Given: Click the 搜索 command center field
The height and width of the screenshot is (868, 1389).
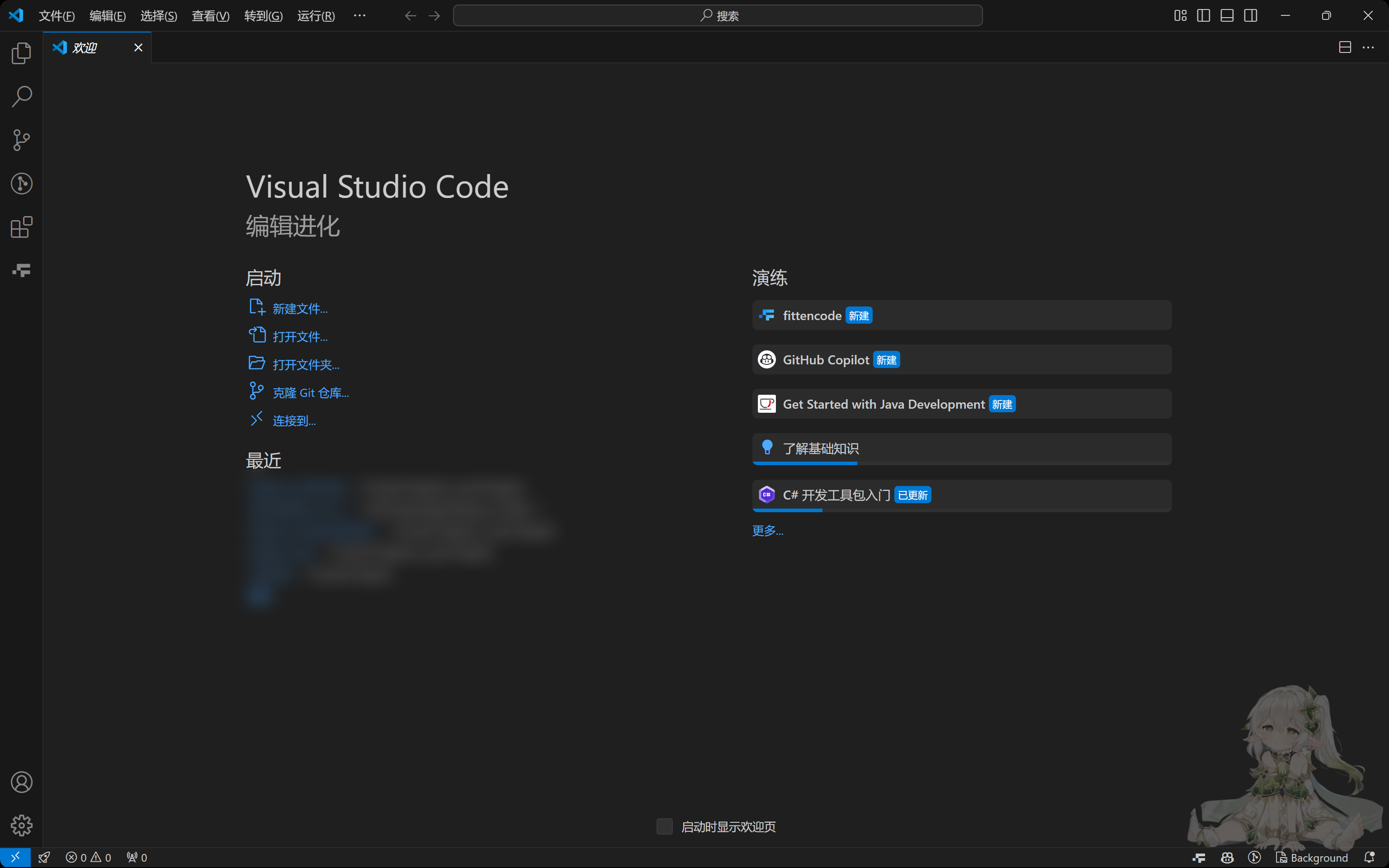Looking at the screenshot, I should 718,15.
